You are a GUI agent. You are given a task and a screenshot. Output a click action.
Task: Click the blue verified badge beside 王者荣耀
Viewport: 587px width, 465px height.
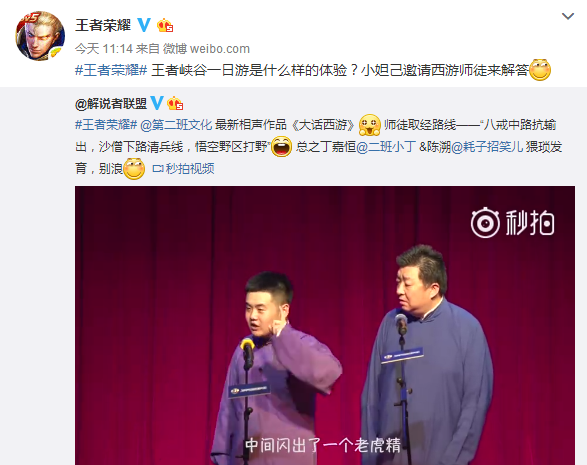click(x=144, y=25)
